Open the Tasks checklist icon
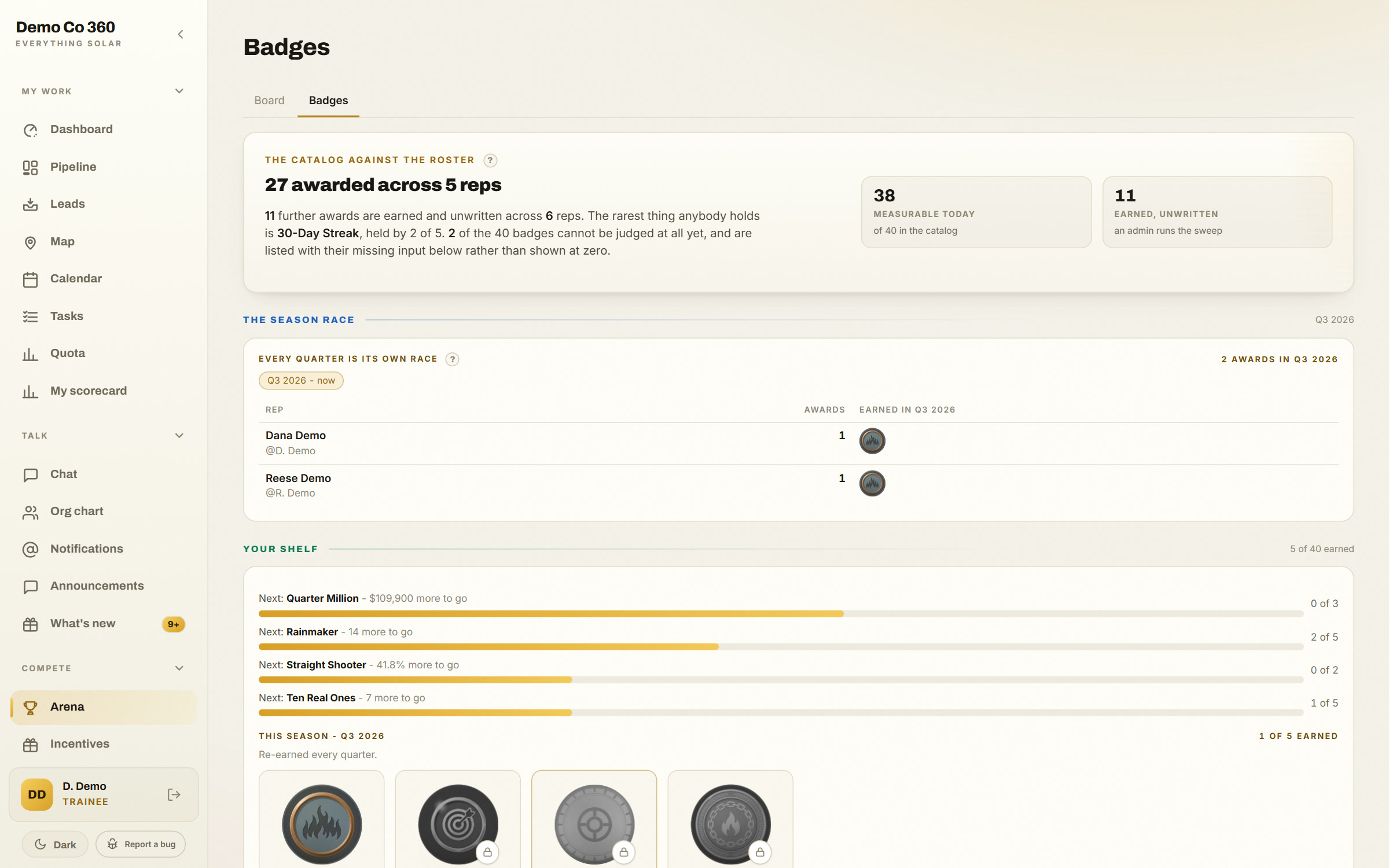The image size is (1389, 868). [x=30, y=317]
